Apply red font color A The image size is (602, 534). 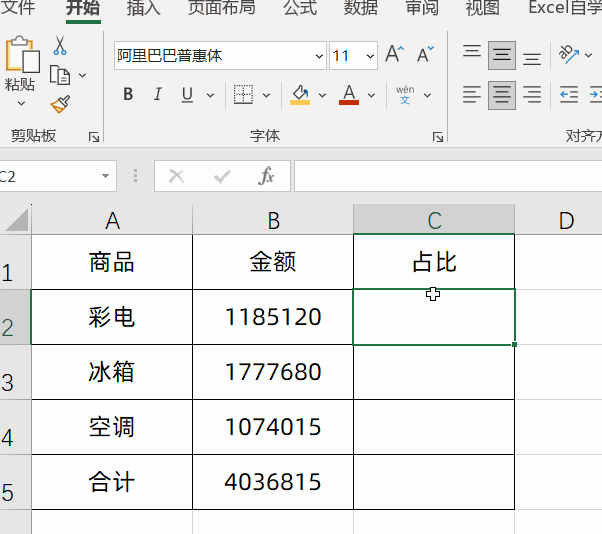tap(349, 94)
